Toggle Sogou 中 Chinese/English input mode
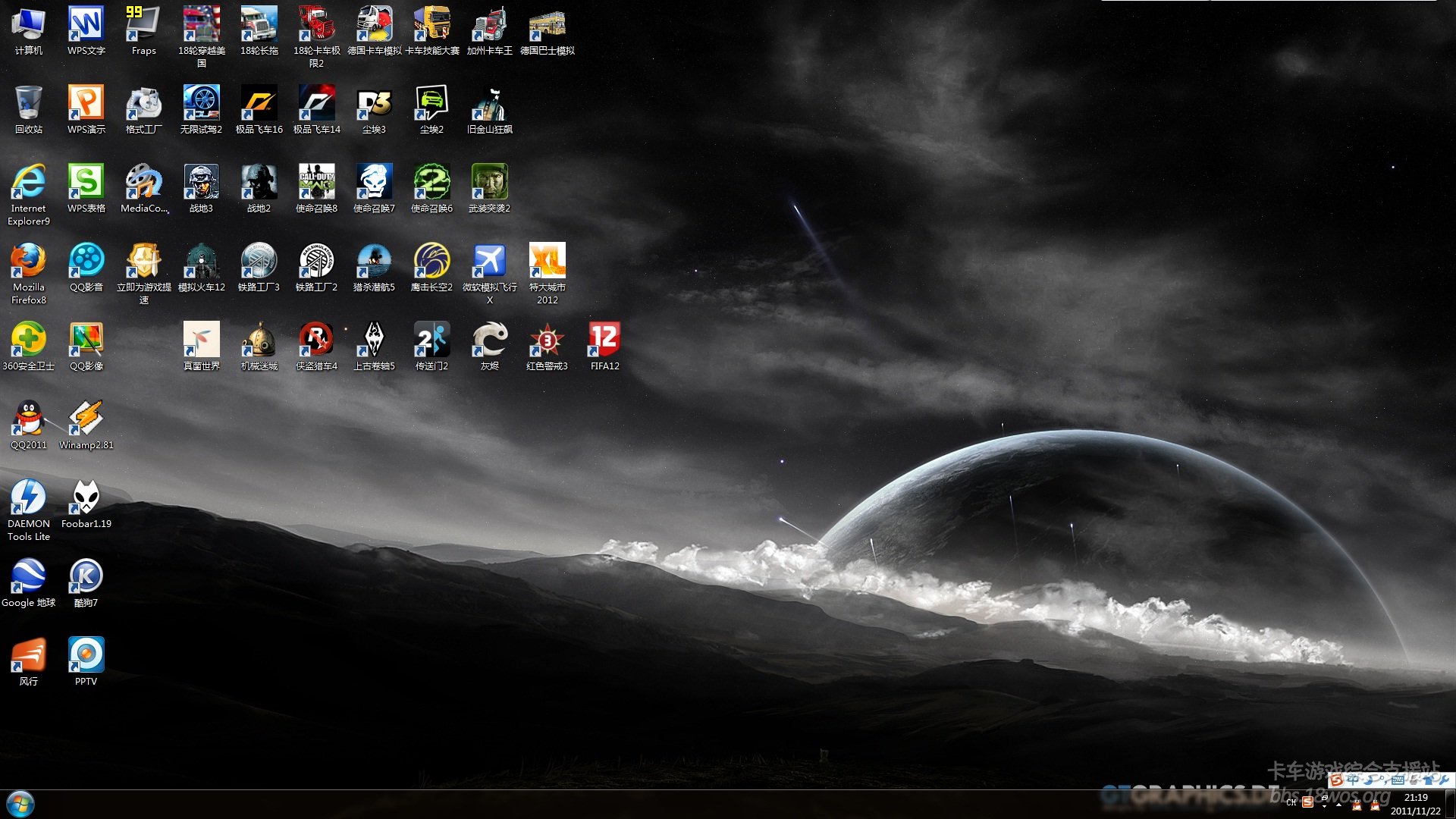This screenshot has width=1456, height=819. click(x=1353, y=780)
